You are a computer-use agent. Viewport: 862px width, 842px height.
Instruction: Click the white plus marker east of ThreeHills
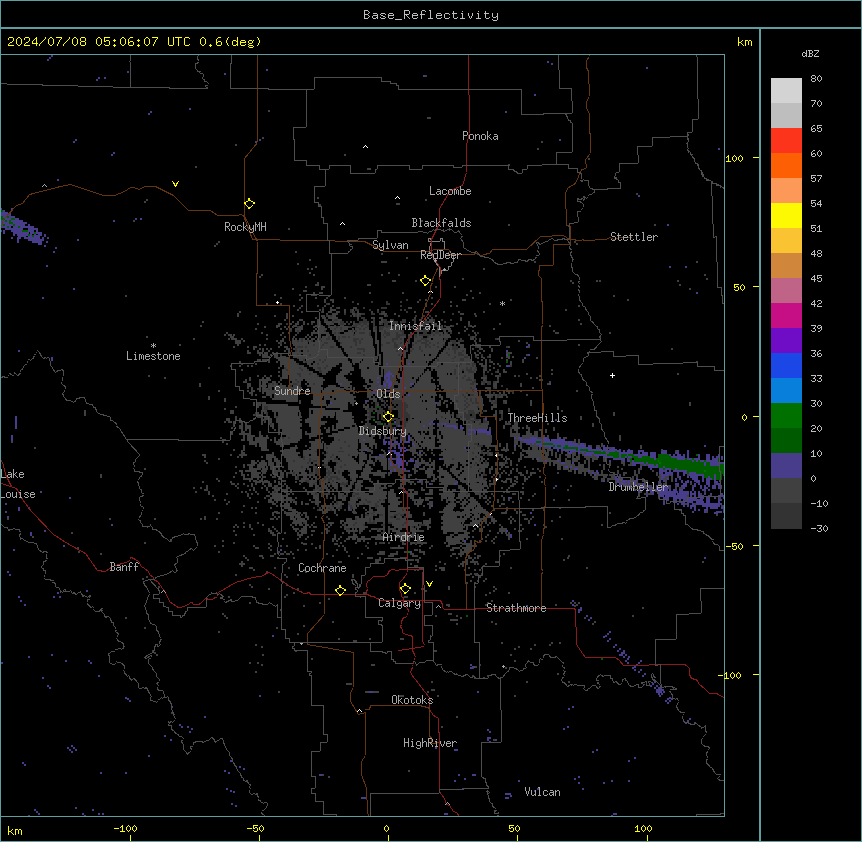click(612, 375)
